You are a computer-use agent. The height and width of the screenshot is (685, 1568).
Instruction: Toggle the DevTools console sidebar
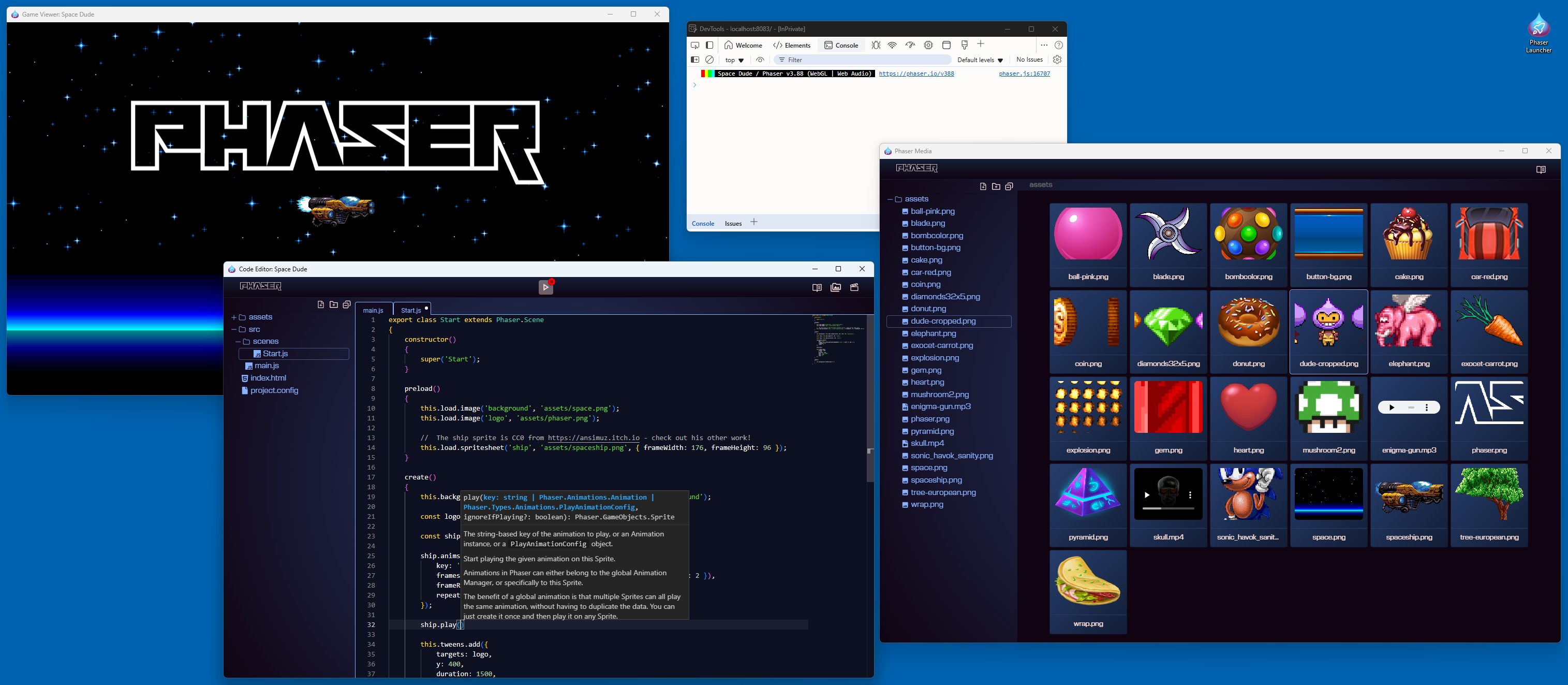(x=695, y=60)
